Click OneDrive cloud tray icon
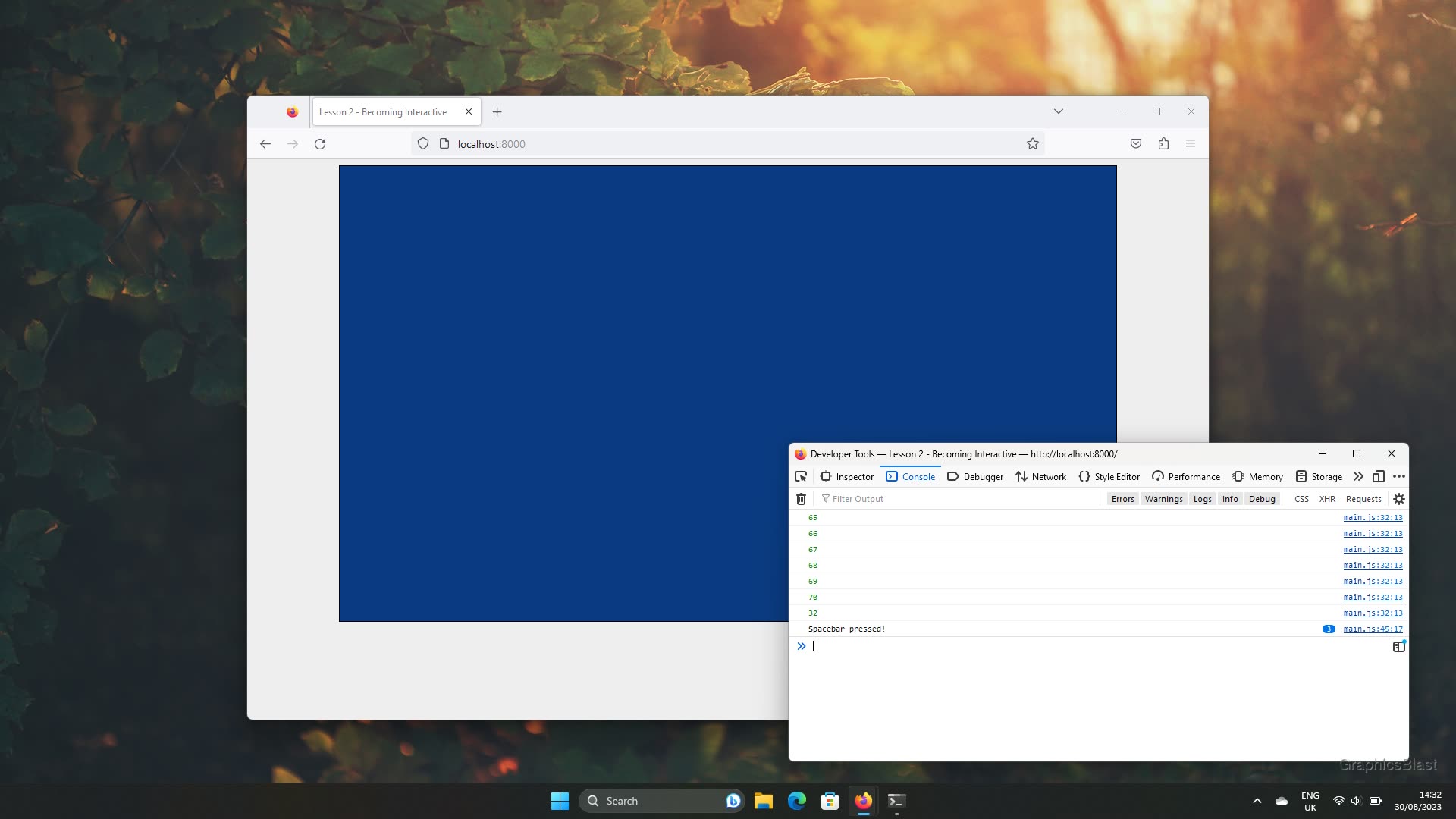 click(1282, 801)
